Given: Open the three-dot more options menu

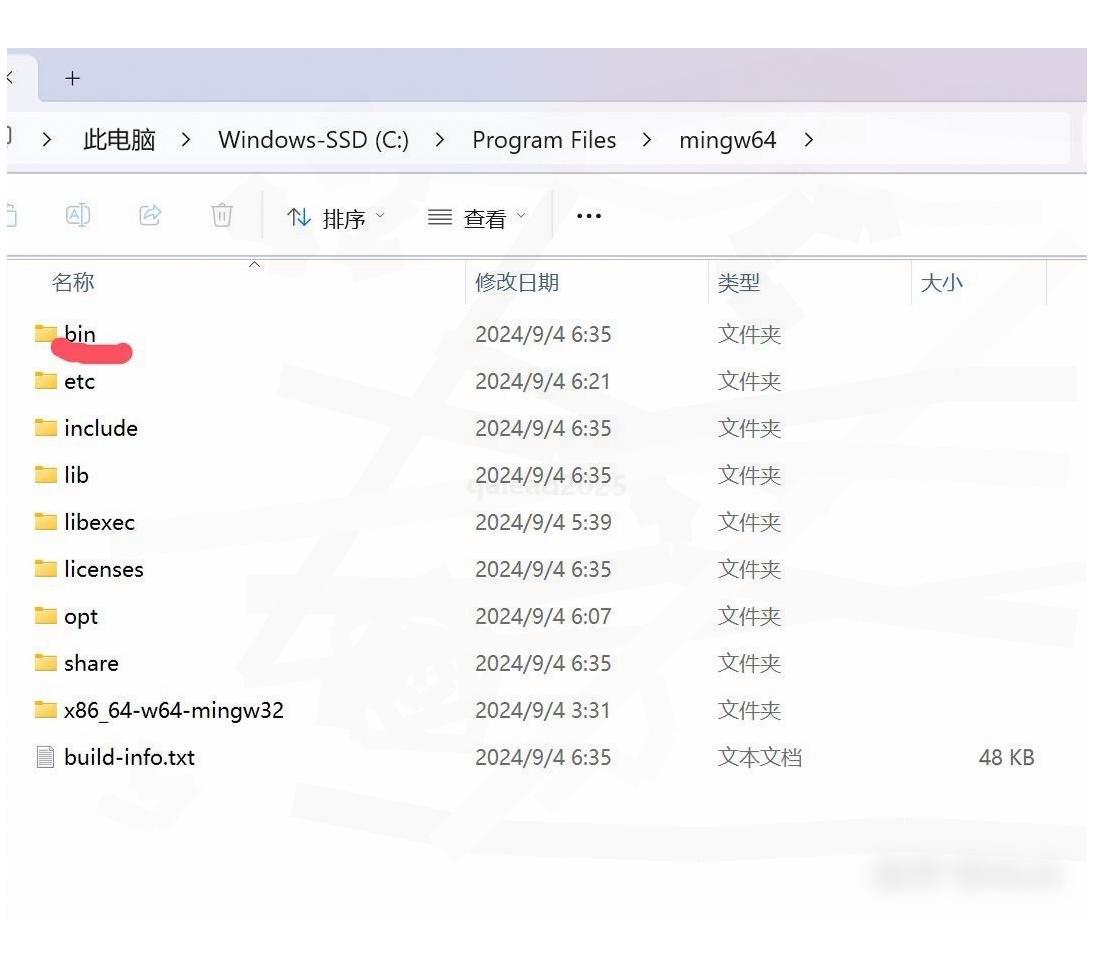Looking at the screenshot, I should (x=589, y=216).
